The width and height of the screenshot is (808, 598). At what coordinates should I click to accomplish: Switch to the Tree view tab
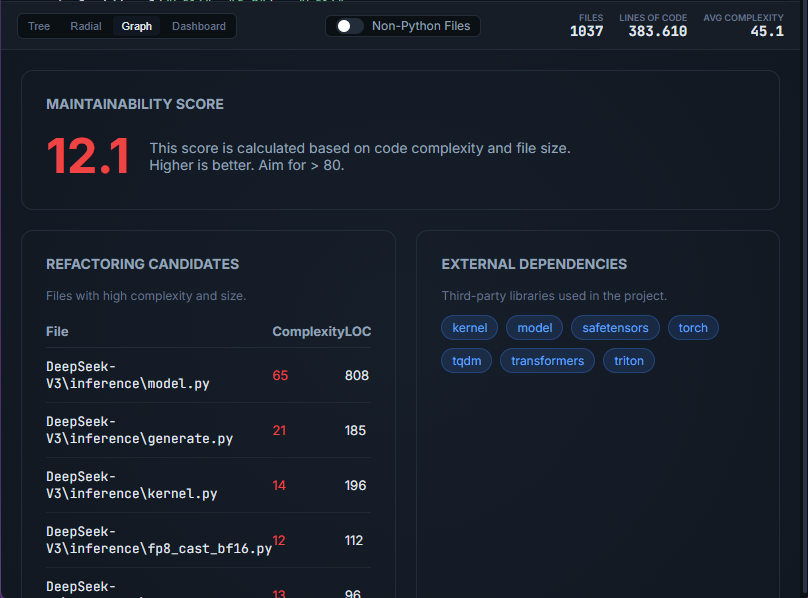pos(39,26)
